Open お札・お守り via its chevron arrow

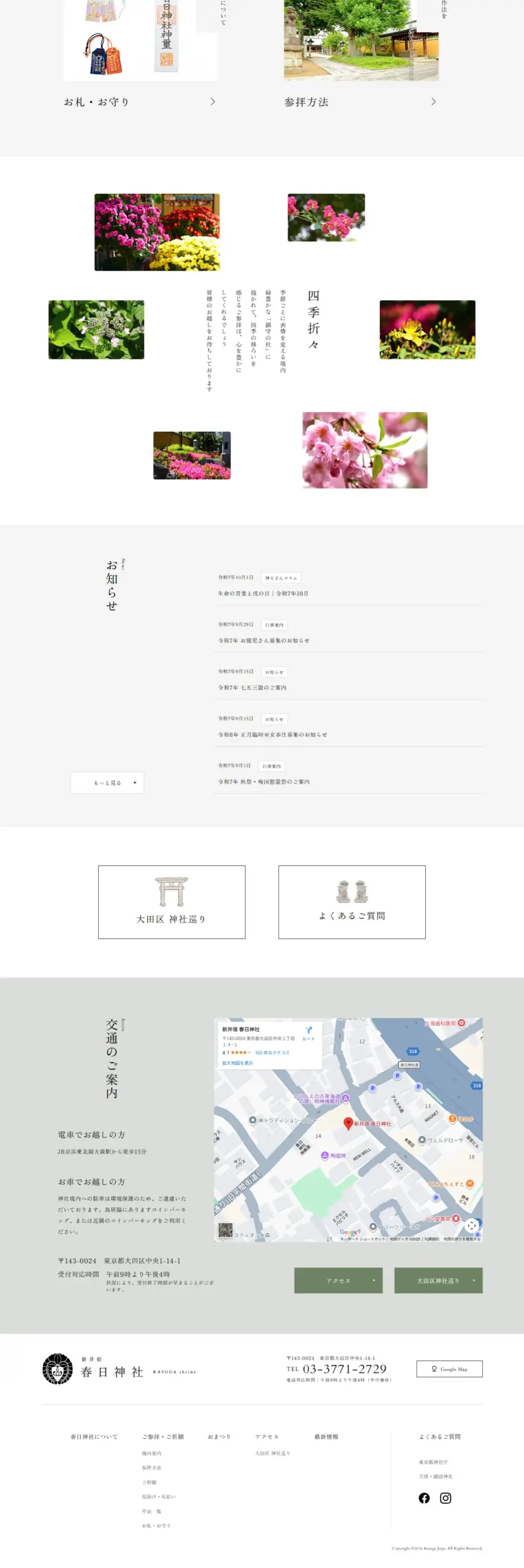click(x=213, y=102)
